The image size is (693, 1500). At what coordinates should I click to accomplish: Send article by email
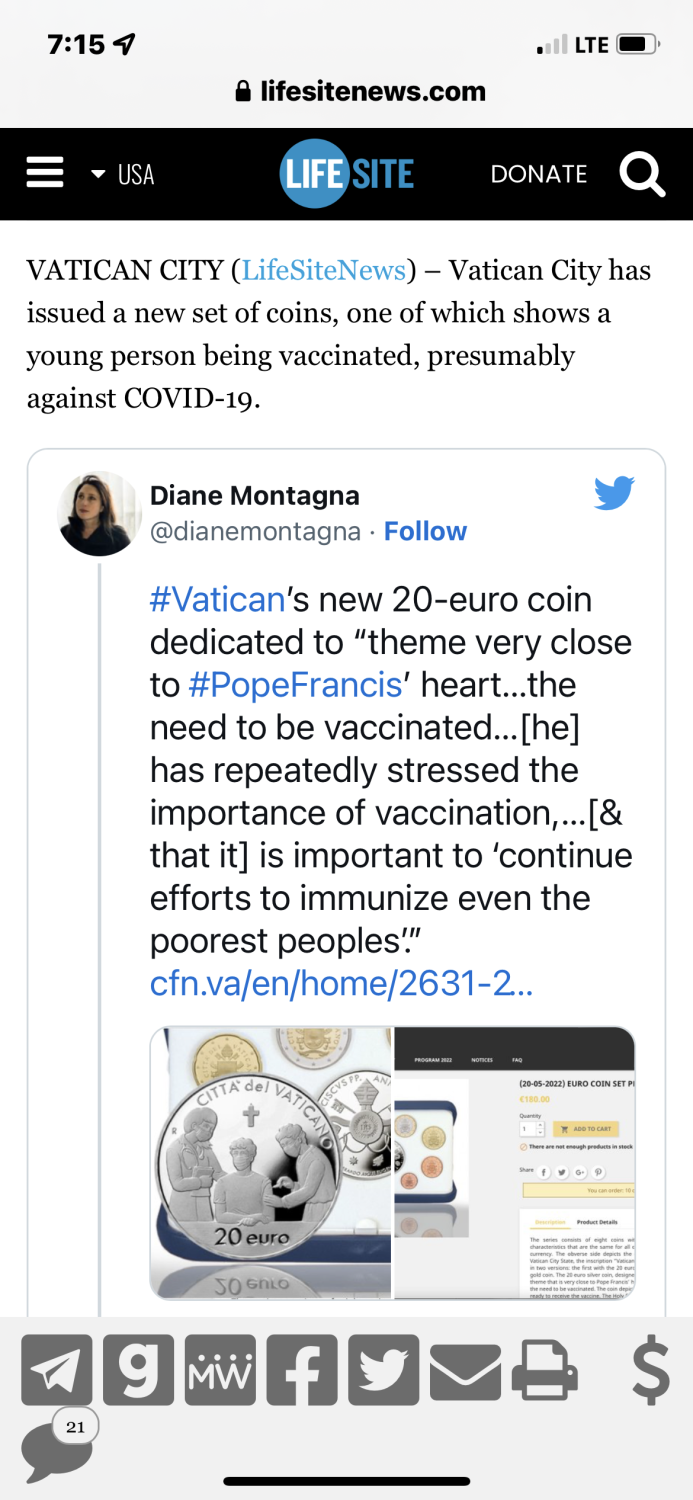point(465,1370)
